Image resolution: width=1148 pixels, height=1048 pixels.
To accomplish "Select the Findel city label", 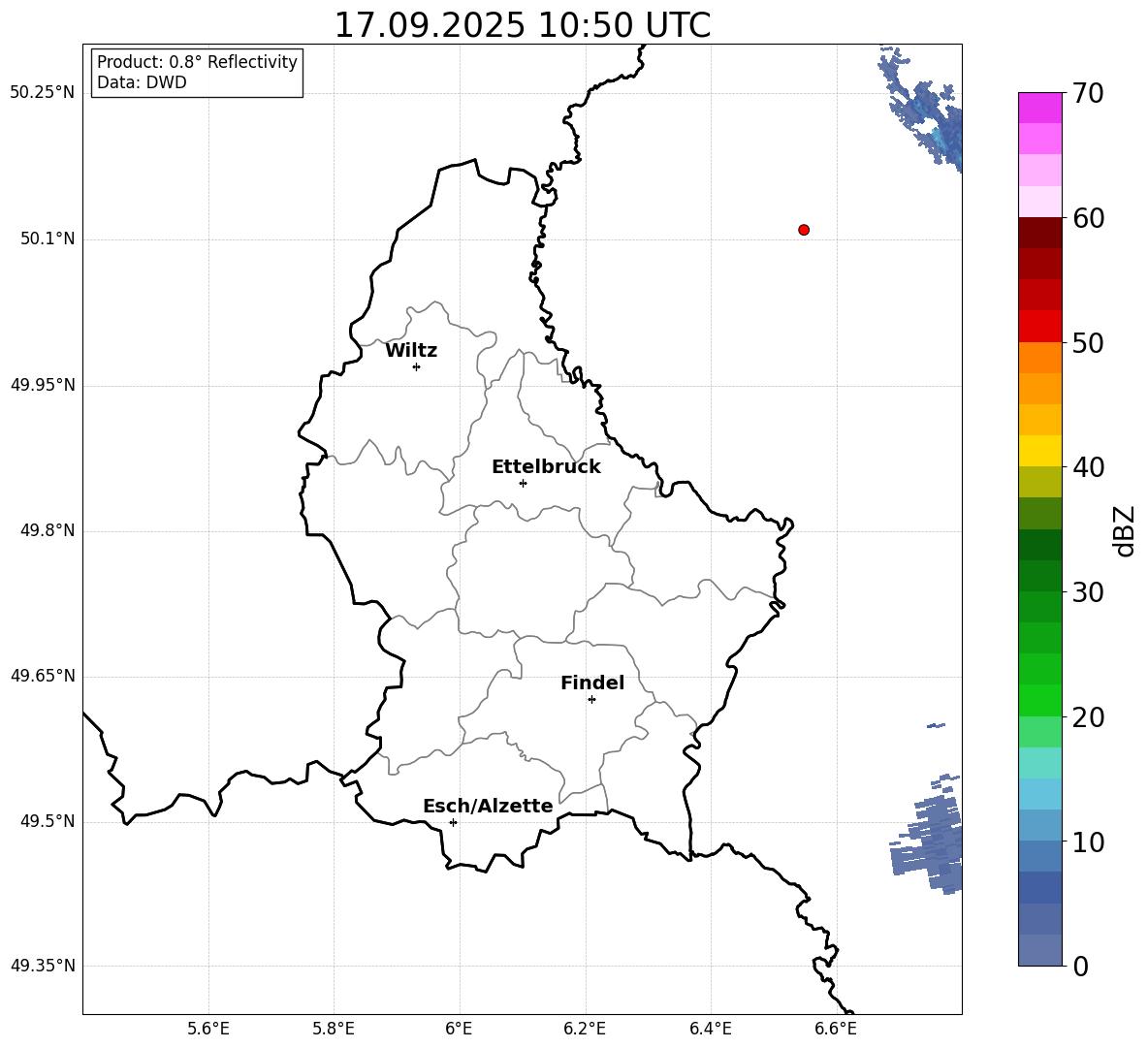I will pyautogui.click(x=592, y=683).
